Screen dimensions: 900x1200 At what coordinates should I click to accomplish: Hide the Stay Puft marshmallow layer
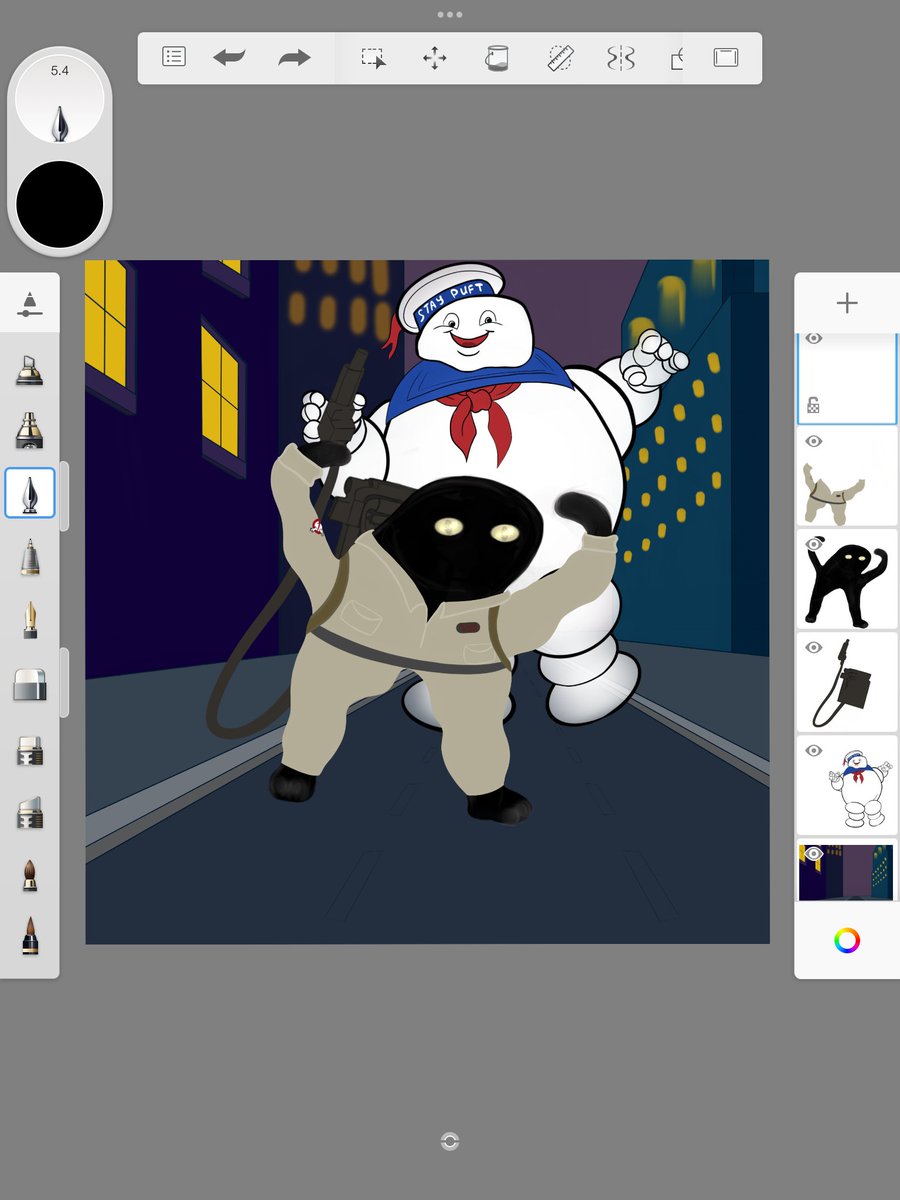point(814,750)
